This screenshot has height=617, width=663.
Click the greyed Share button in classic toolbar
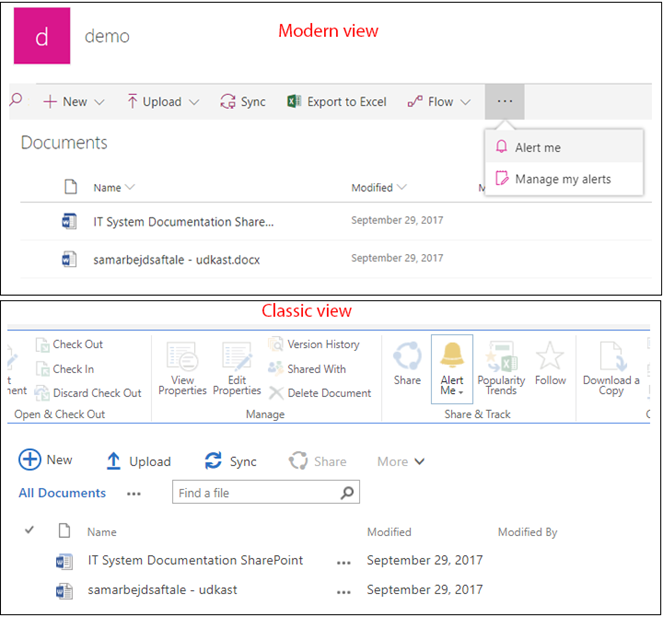[318, 461]
